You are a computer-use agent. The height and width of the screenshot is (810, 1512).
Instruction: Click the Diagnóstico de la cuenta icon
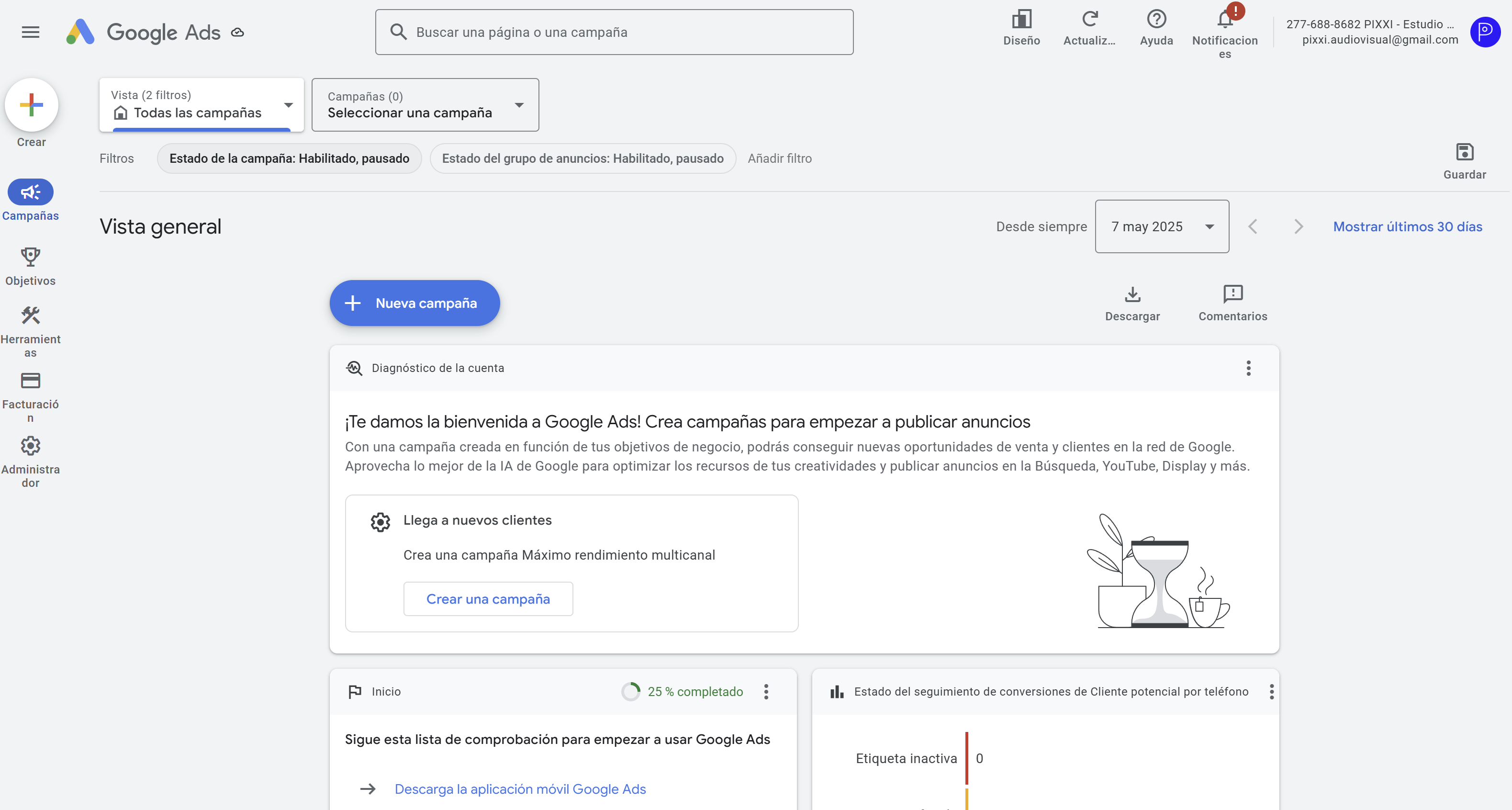(x=354, y=368)
